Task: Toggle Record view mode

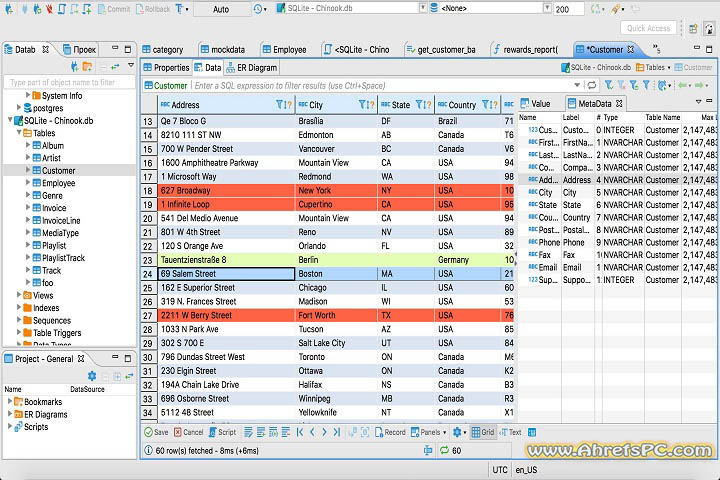Action: pyautogui.click(x=390, y=432)
